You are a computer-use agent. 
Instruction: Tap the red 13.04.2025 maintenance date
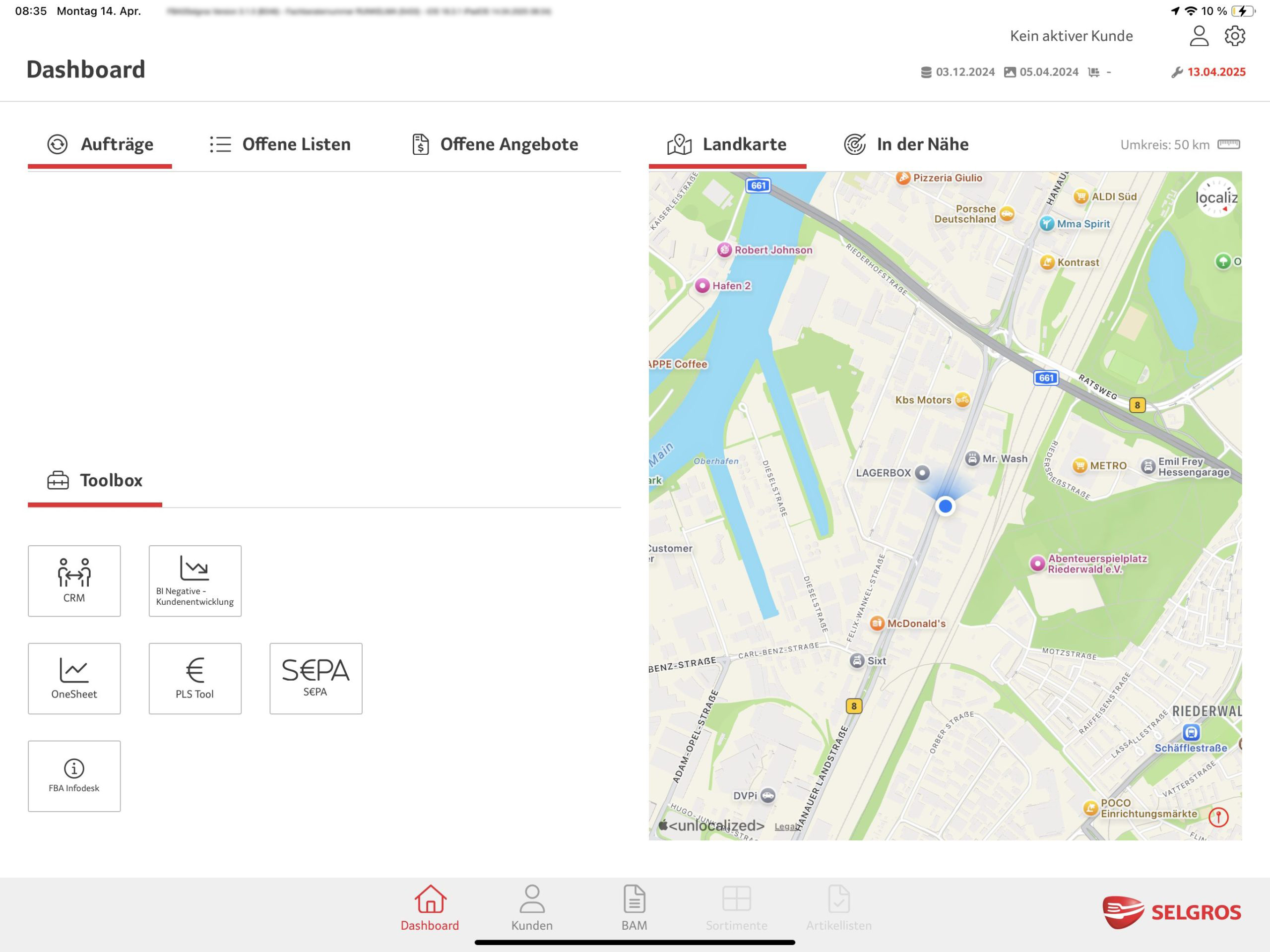point(1215,72)
